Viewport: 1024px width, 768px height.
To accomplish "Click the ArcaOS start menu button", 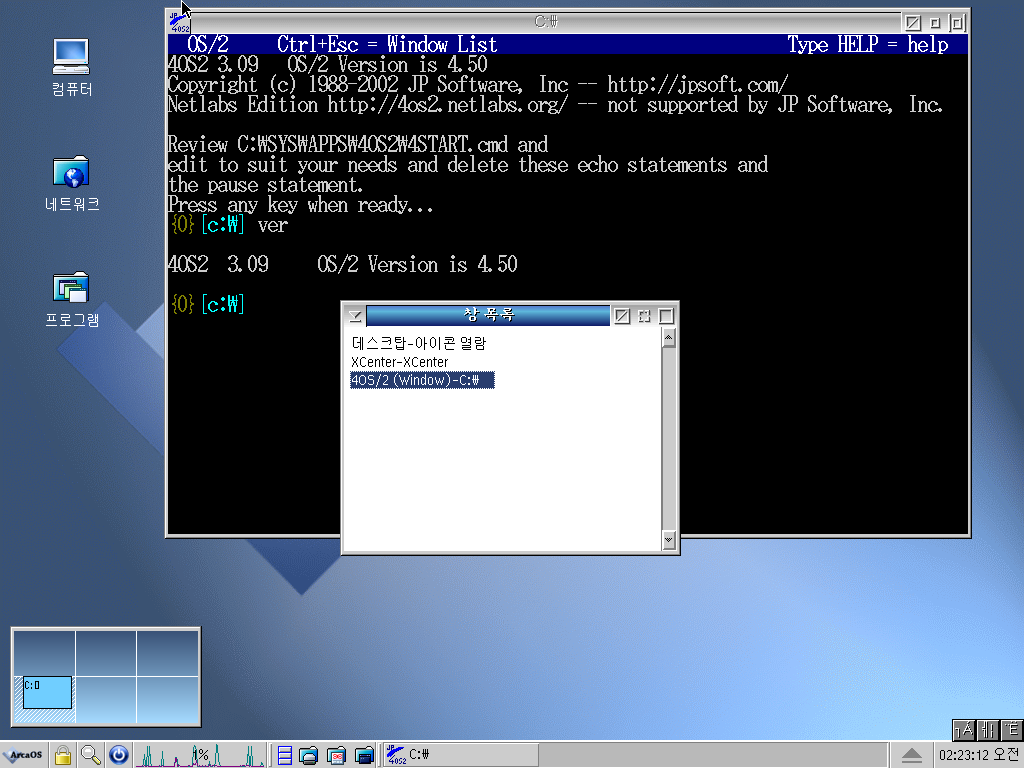I will tap(22, 755).
